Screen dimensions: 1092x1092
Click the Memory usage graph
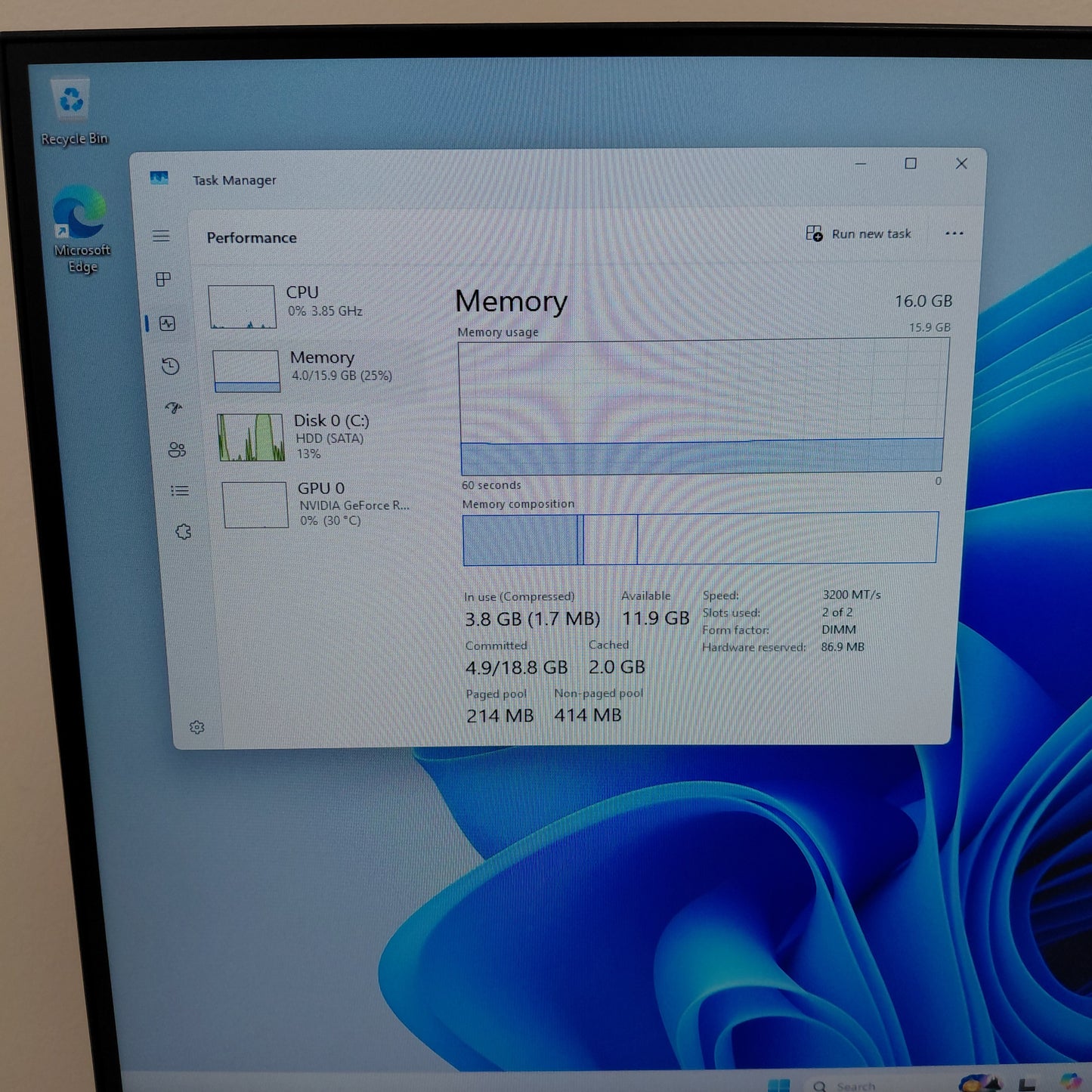coord(703,407)
